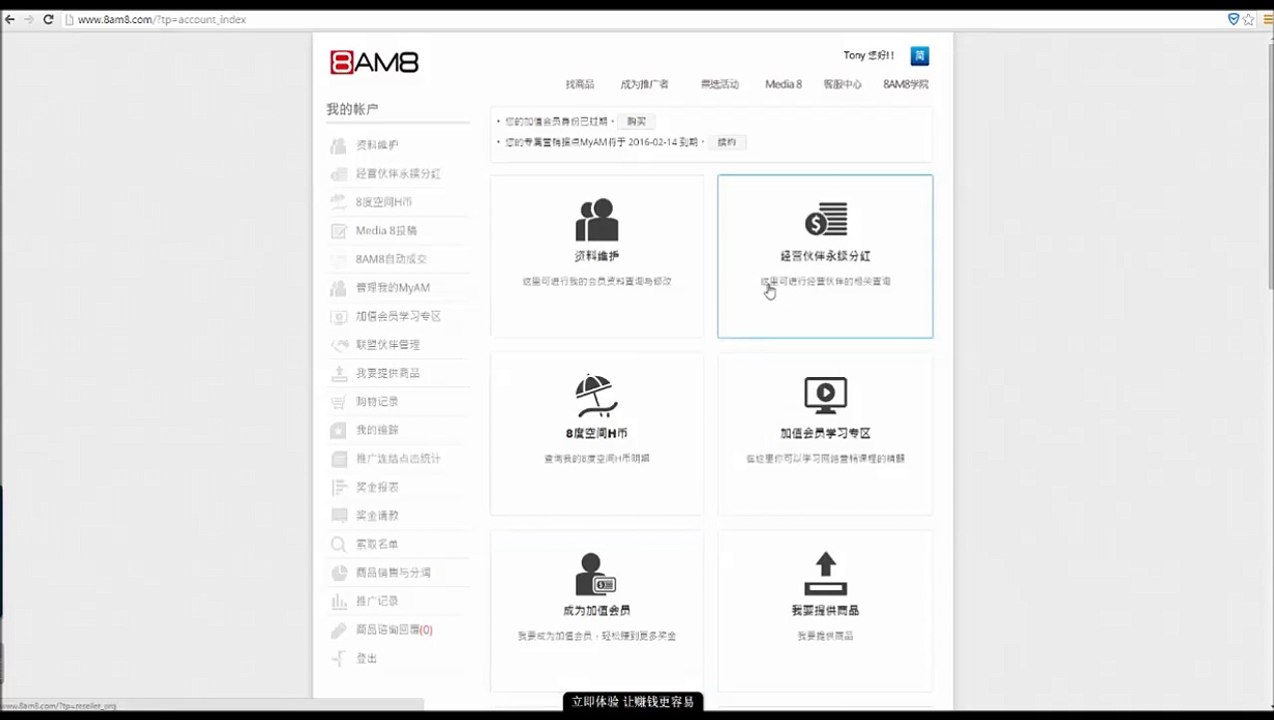The height and width of the screenshot is (720, 1274).
Task: Click the blue 简 language icon
Action: 919,56
